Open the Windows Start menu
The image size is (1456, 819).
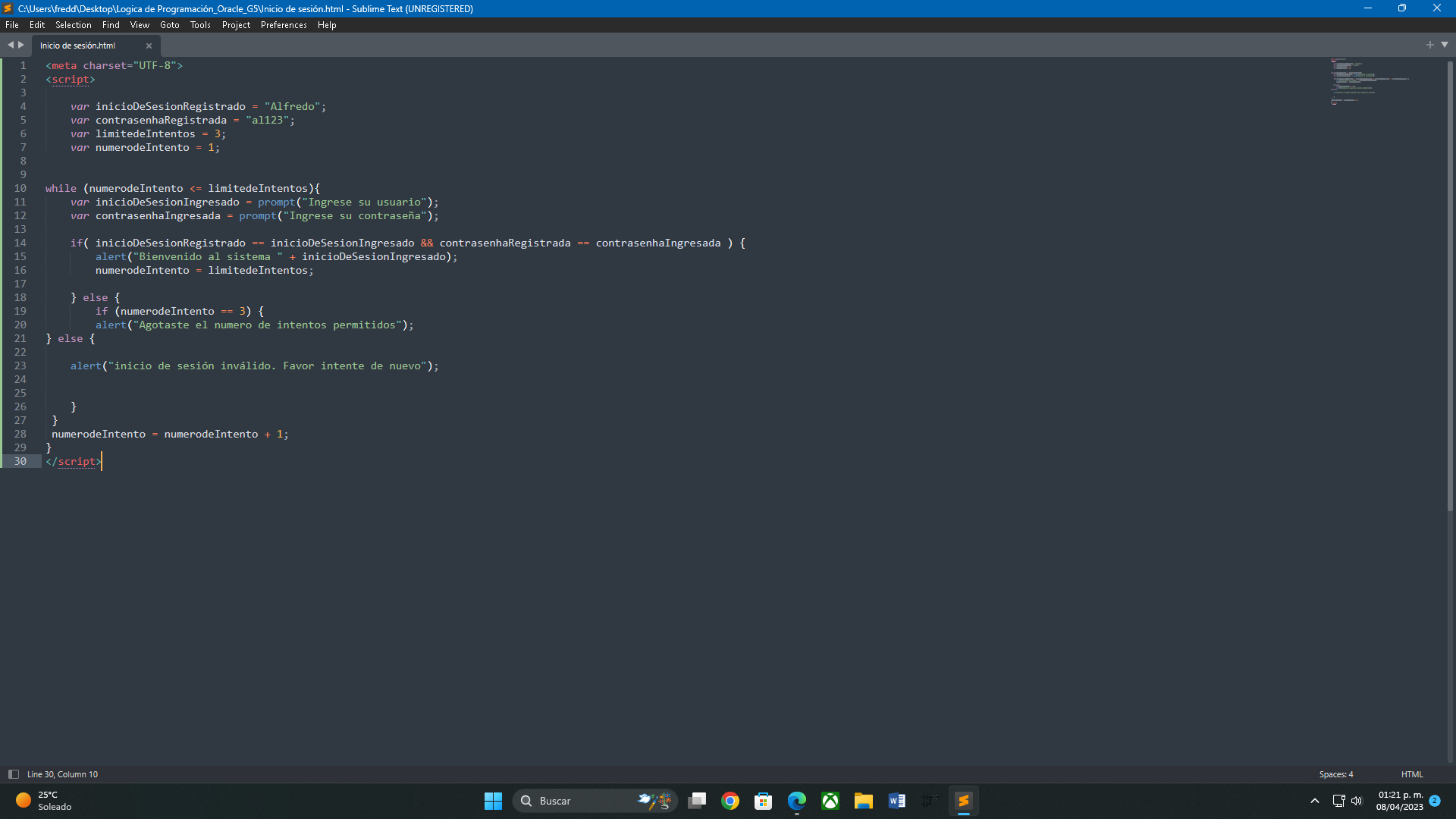coord(493,801)
